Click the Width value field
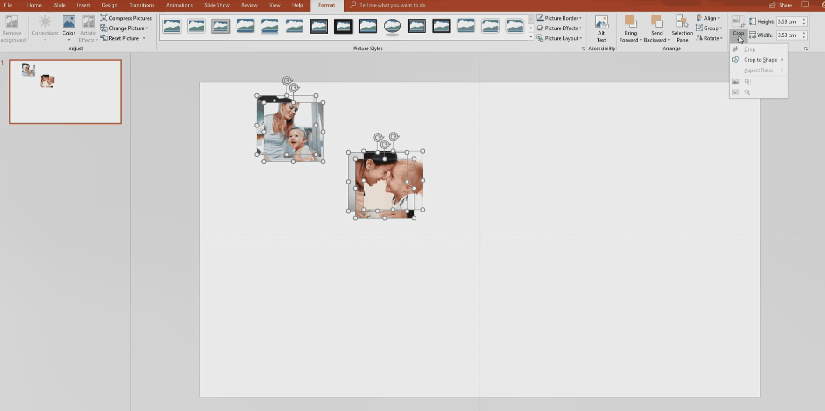825x411 pixels. (789, 35)
